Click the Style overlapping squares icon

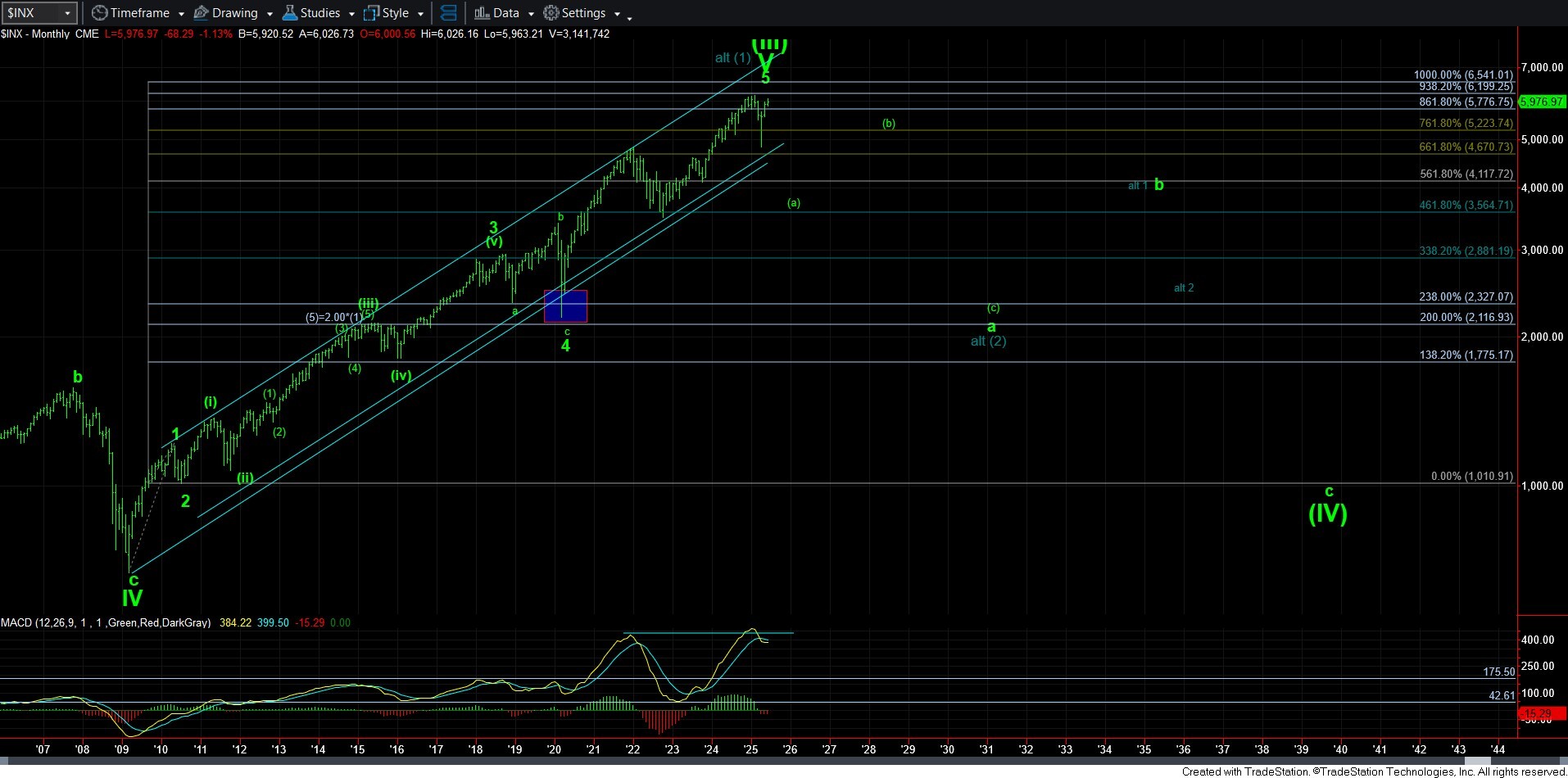(371, 13)
